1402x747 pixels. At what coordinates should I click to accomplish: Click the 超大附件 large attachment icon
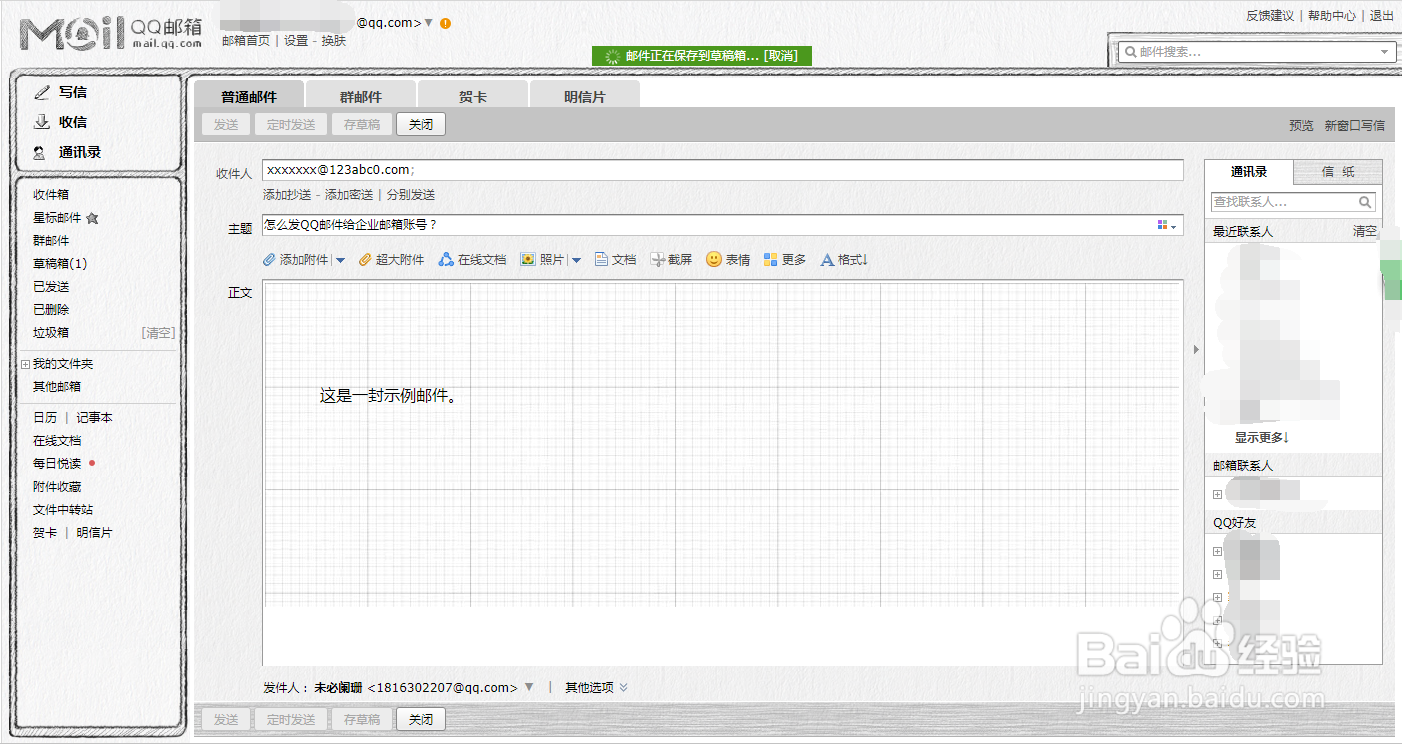pos(365,260)
